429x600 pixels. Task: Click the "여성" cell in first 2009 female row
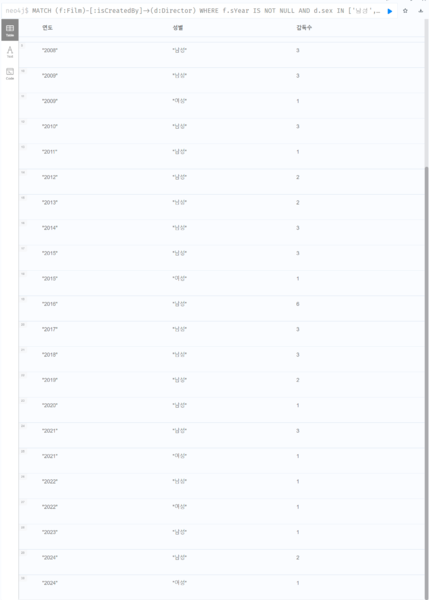tap(179, 101)
